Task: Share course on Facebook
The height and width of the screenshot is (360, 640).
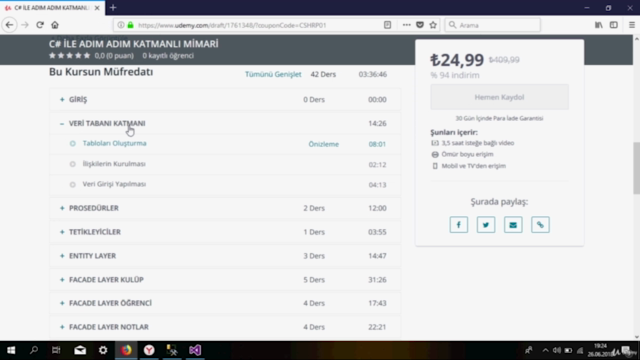Action: coord(459,224)
